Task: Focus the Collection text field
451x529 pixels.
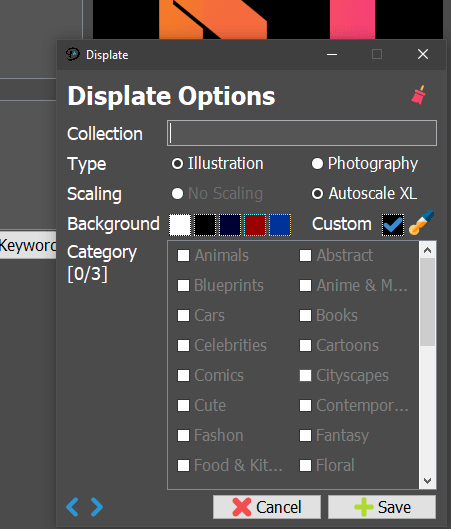Action: pos(302,133)
